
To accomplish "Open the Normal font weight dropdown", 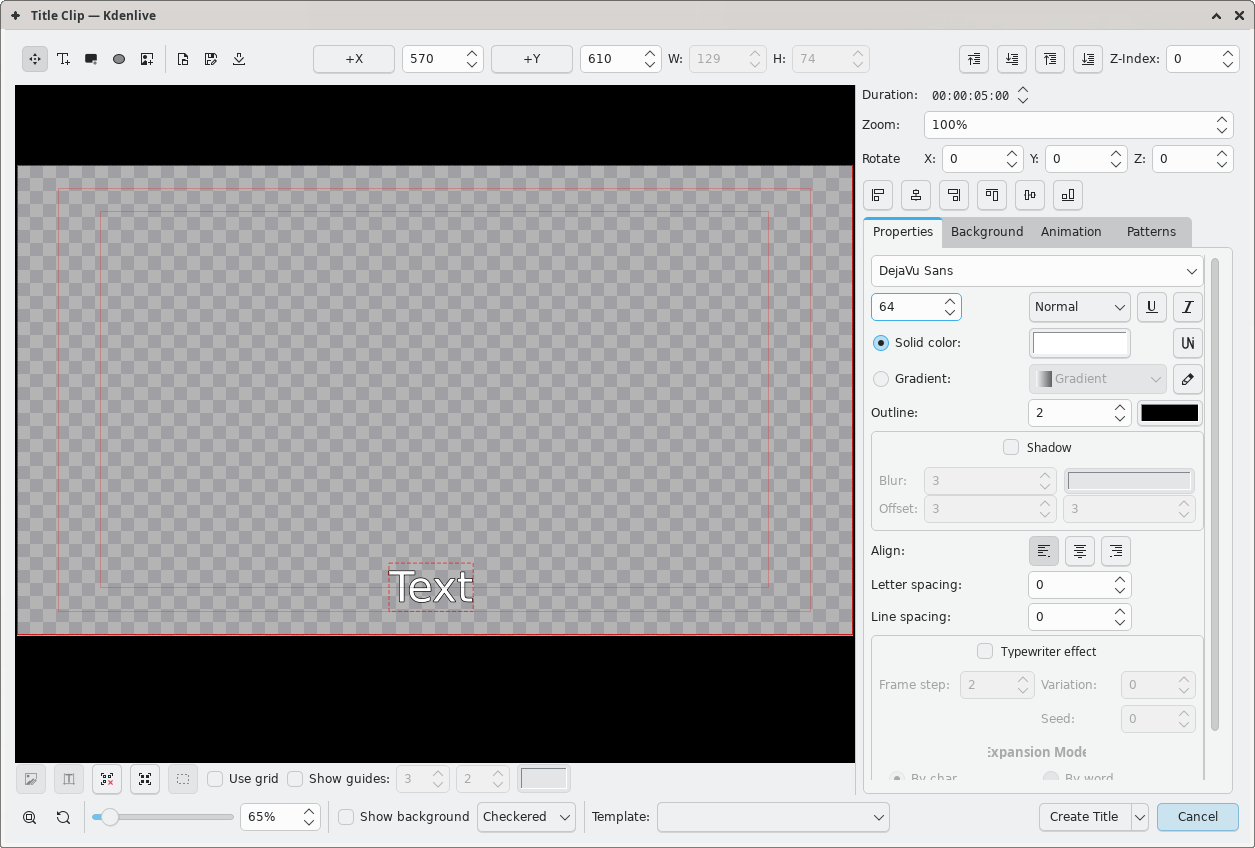I will 1079,307.
